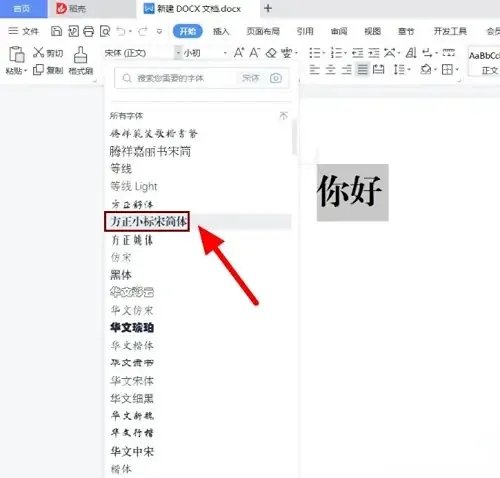Click the clear formatting eraser icon
The width and height of the screenshot is (500, 478).
(x=271, y=53)
